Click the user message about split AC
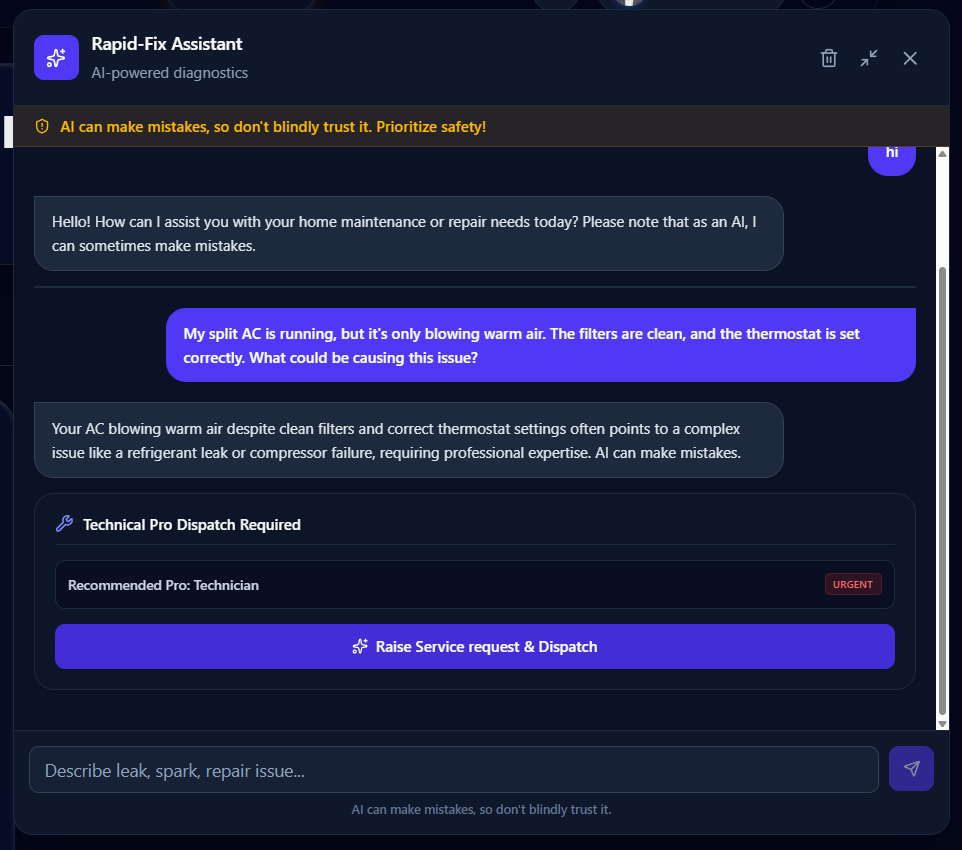Image resolution: width=962 pixels, height=850 pixels. (541, 345)
